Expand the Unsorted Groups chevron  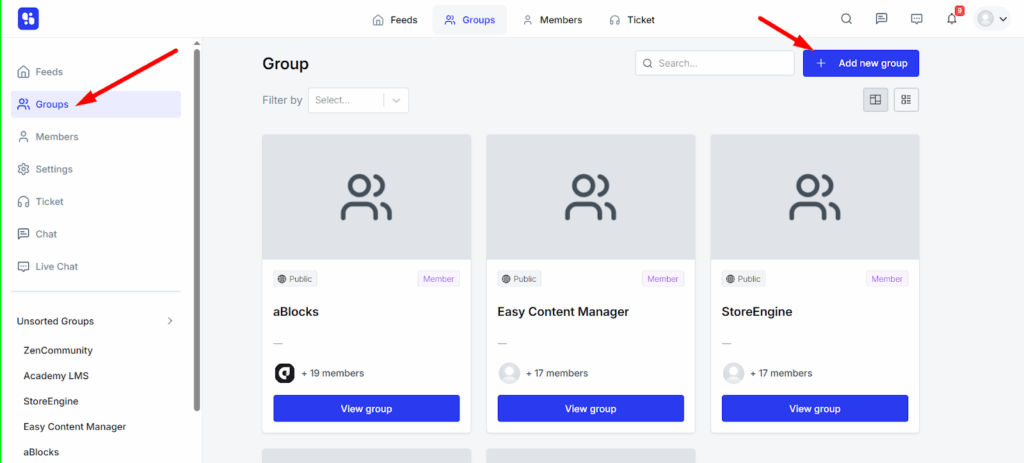click(x=170, y=321)
